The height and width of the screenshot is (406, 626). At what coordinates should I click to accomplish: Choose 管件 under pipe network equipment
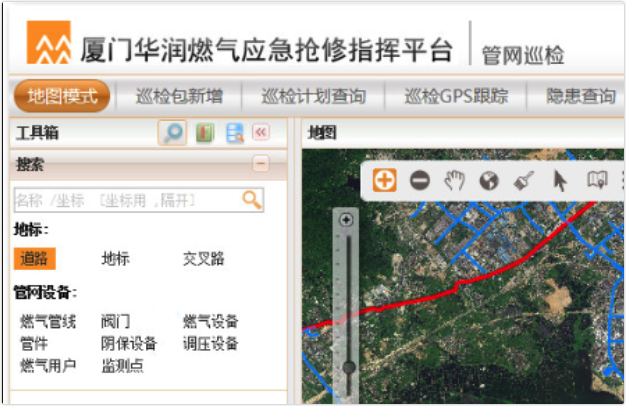tap(34, 344)
